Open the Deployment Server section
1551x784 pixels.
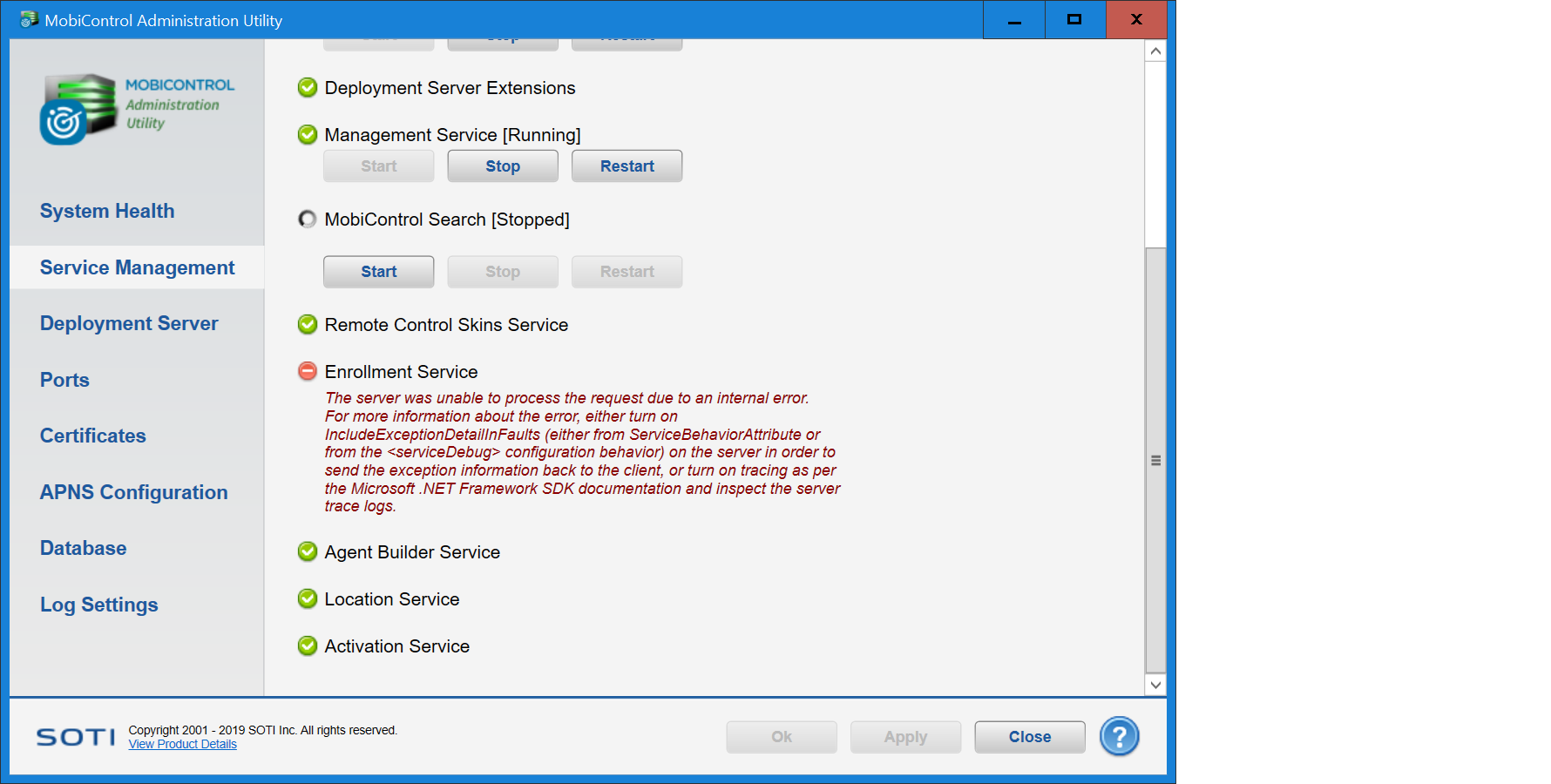click(x=129, y=324)
